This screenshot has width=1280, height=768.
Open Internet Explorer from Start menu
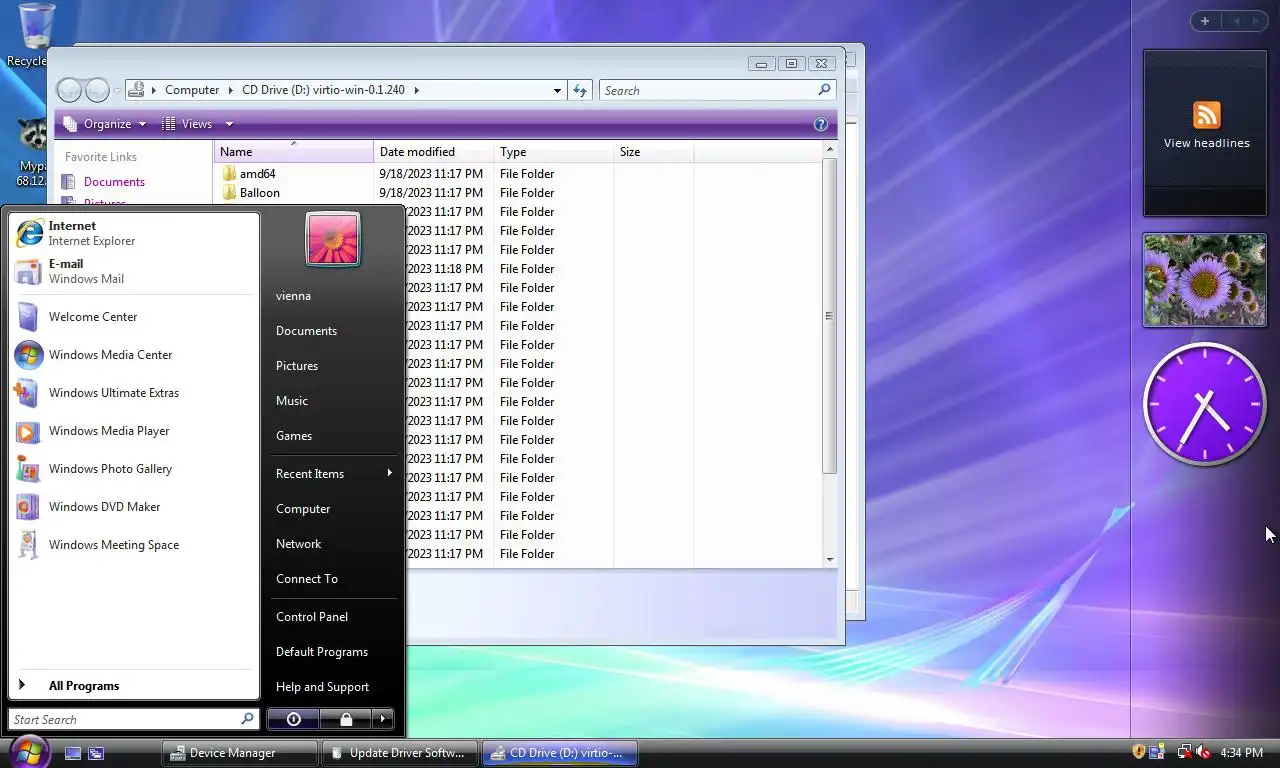133,233
